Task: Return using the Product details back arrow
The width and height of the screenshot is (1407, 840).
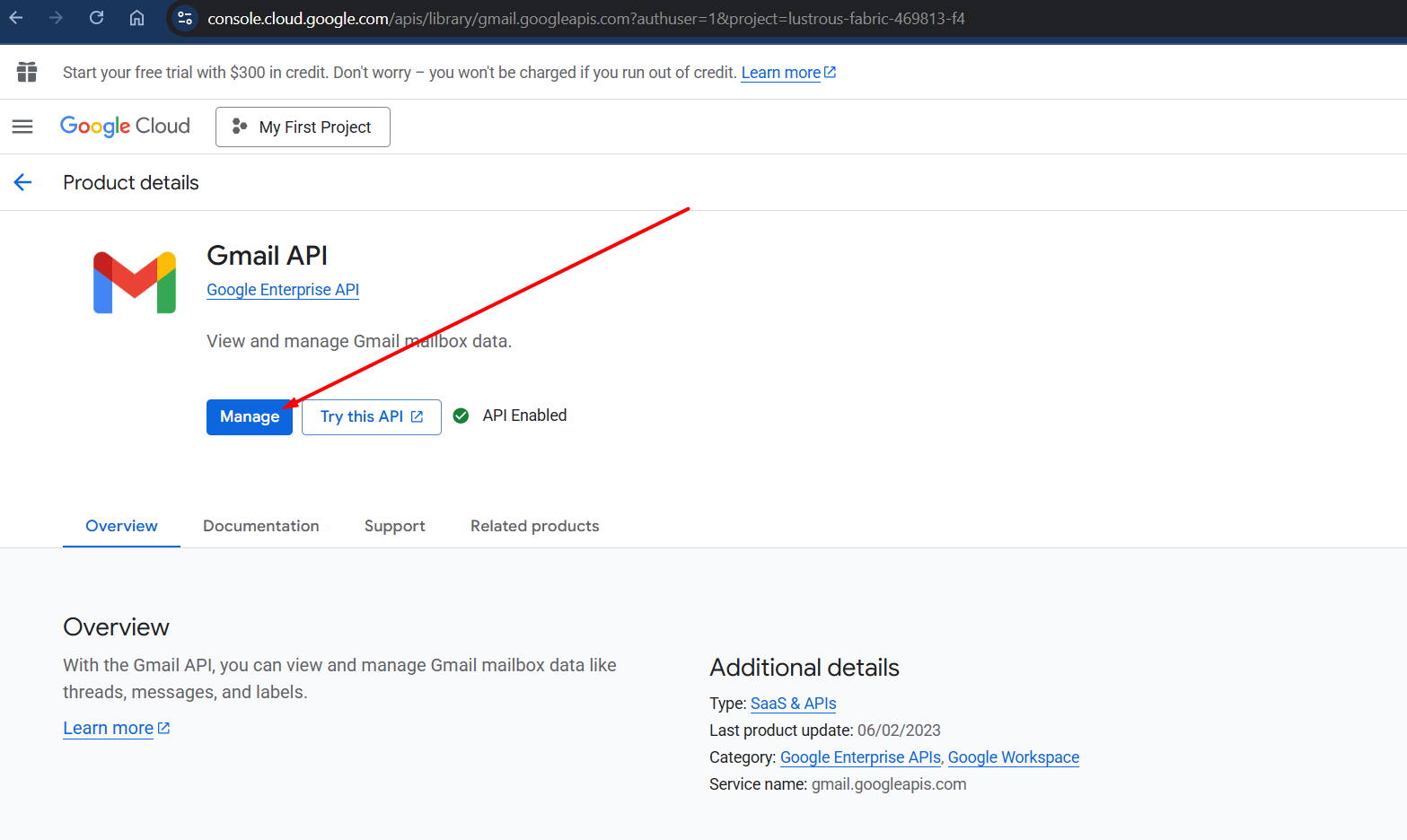Action: 22,183
